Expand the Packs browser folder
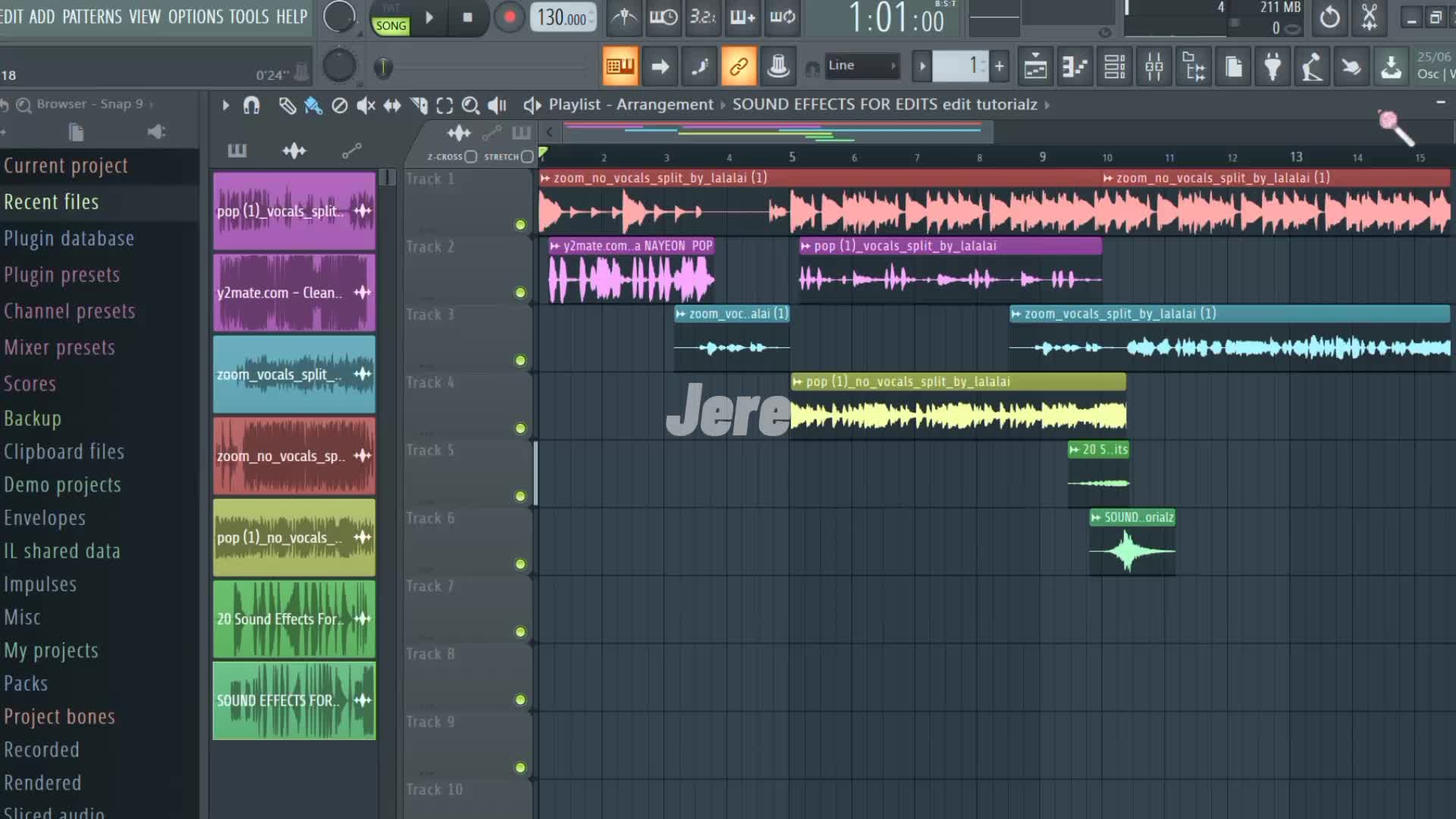 click(x=26, y=683)
